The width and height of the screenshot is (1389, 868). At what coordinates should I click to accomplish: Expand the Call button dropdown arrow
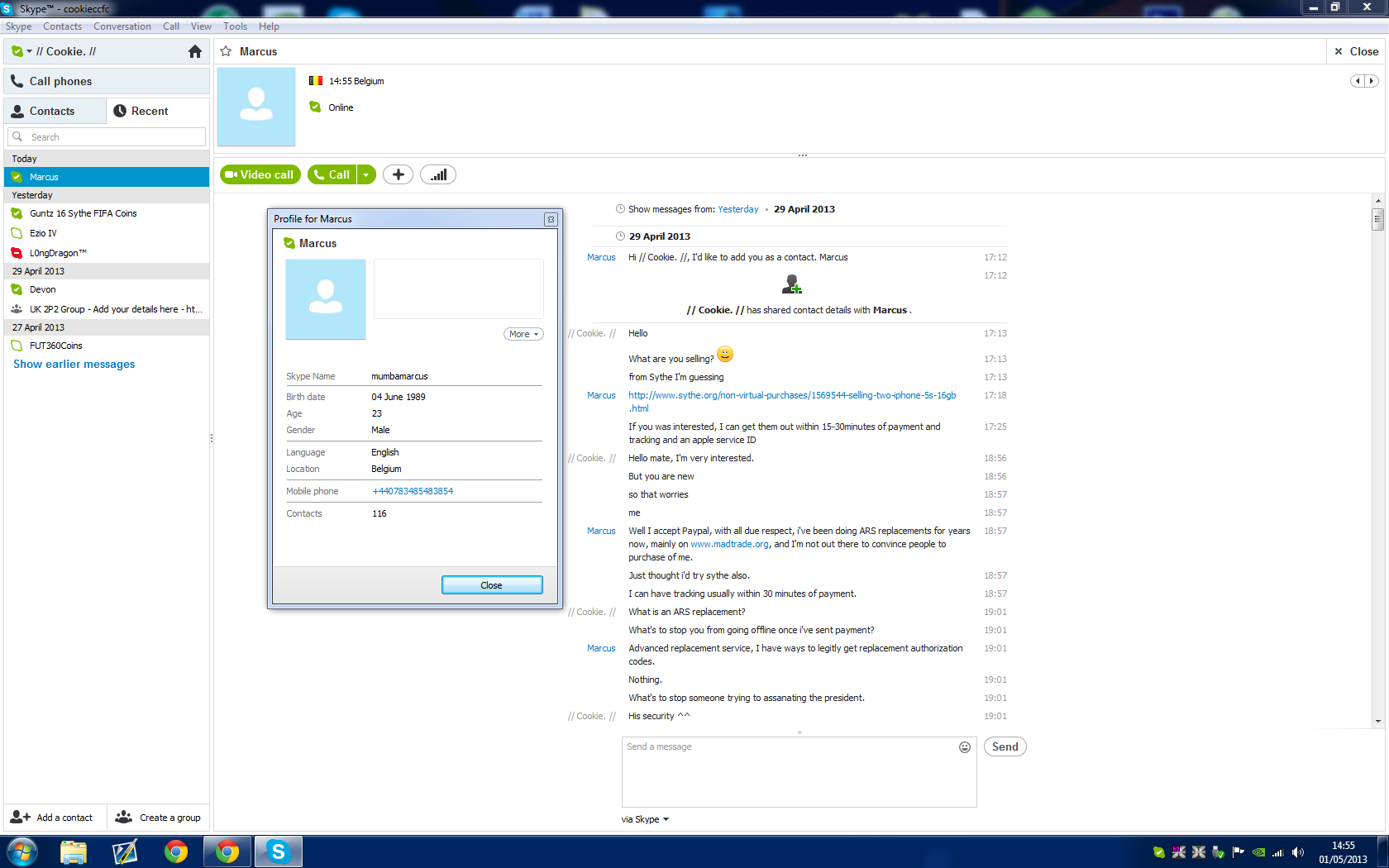(366, 174)
